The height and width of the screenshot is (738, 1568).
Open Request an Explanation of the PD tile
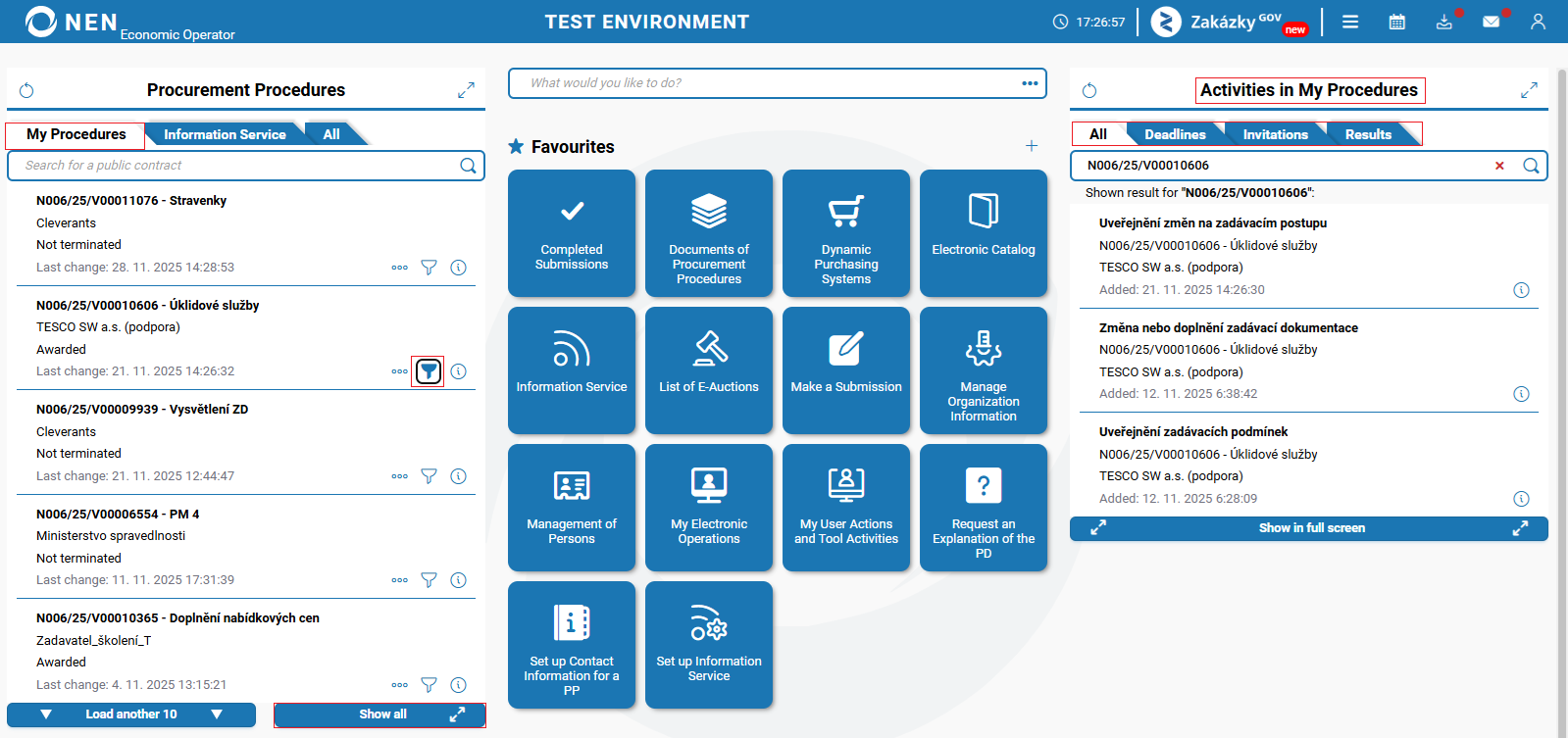tap(984, 508)
